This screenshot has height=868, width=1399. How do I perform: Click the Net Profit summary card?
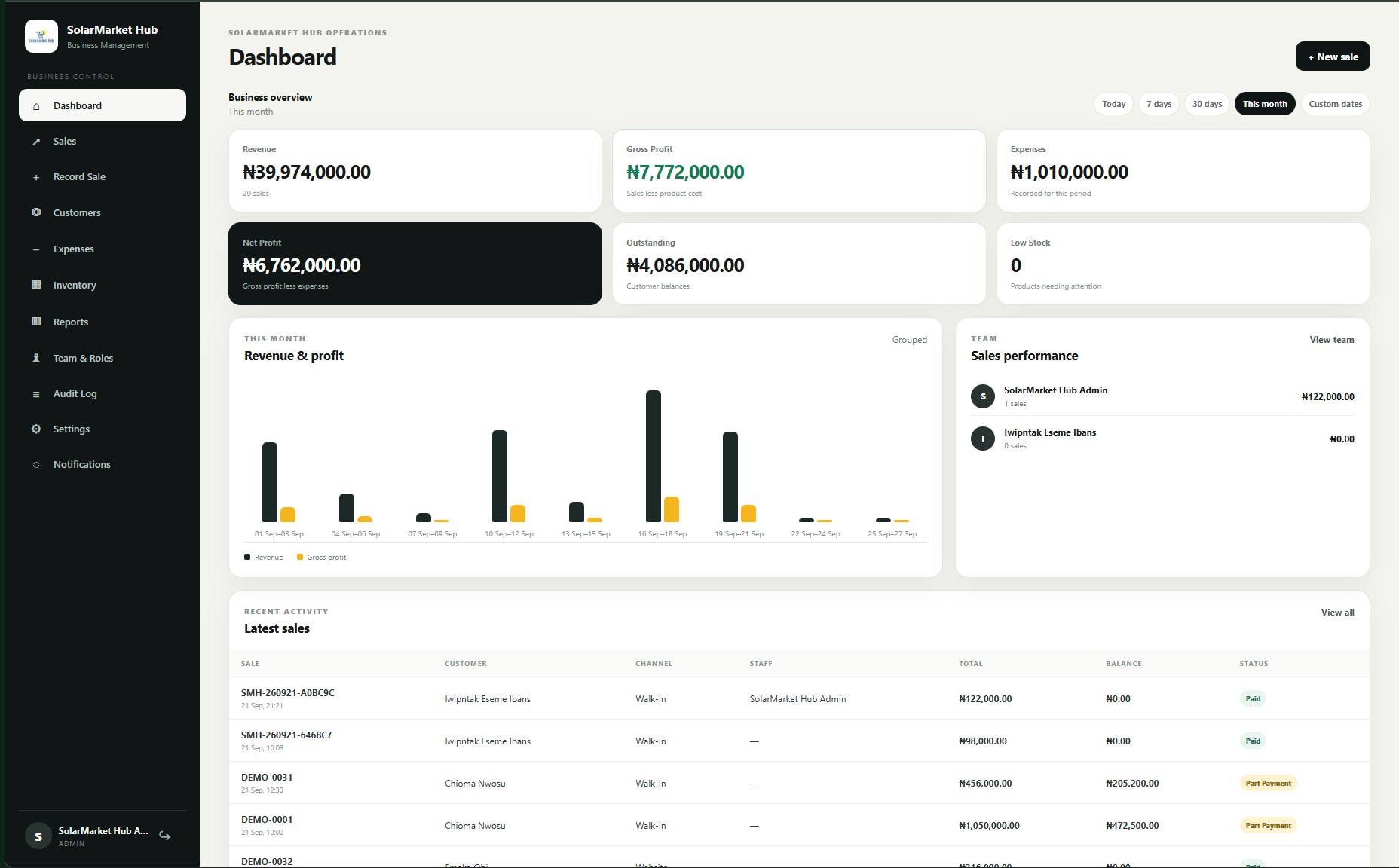point(415,264)
